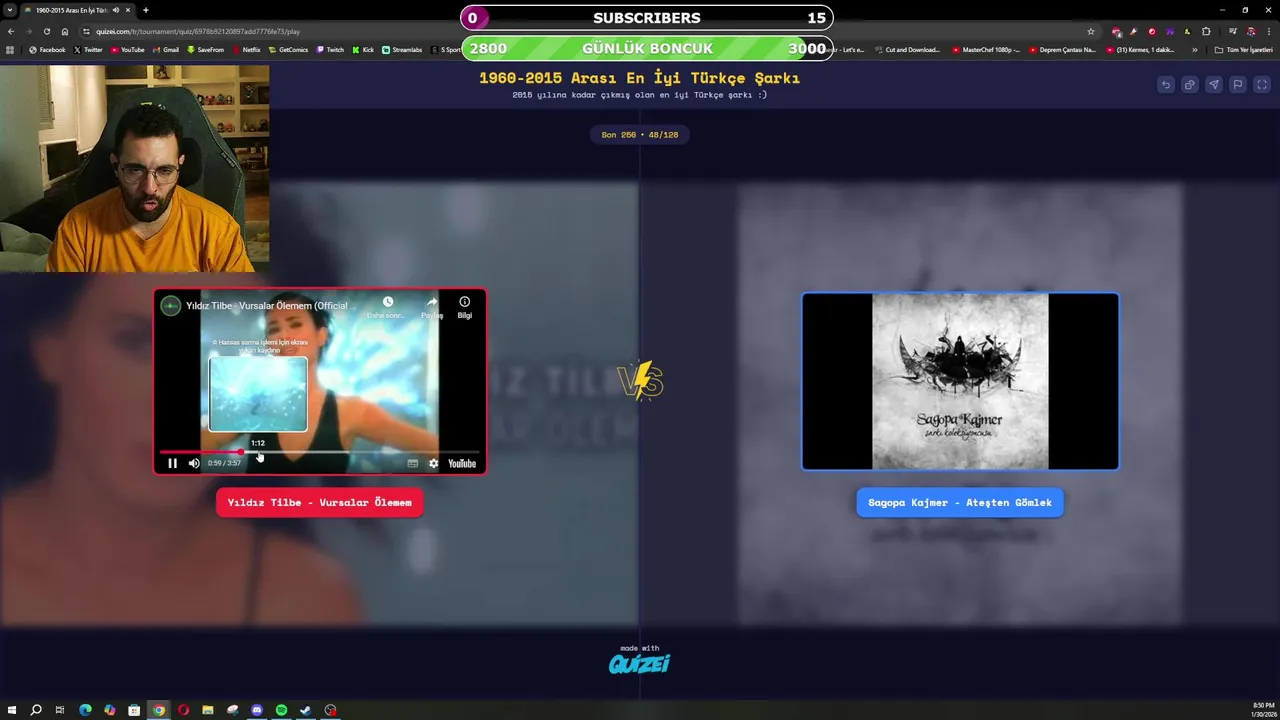This screenshot has height=720, width=1280.
Task: Mute the embedded YouTube player volume
Action: (x=194, y=463)
